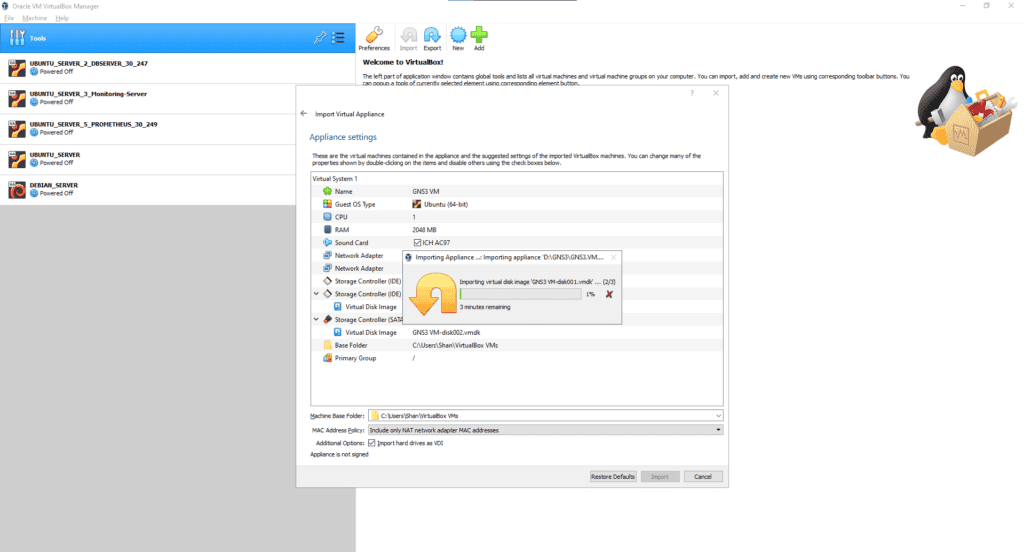1024x552 pixels.
Task: Click the Export toolbar icon
Action: (432, 39)
